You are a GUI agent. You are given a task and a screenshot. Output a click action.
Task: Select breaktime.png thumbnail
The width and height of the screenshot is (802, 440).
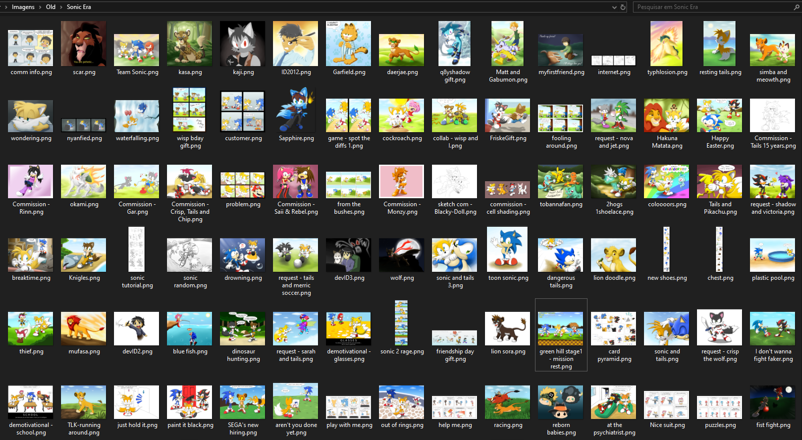[x=30, y=255]
